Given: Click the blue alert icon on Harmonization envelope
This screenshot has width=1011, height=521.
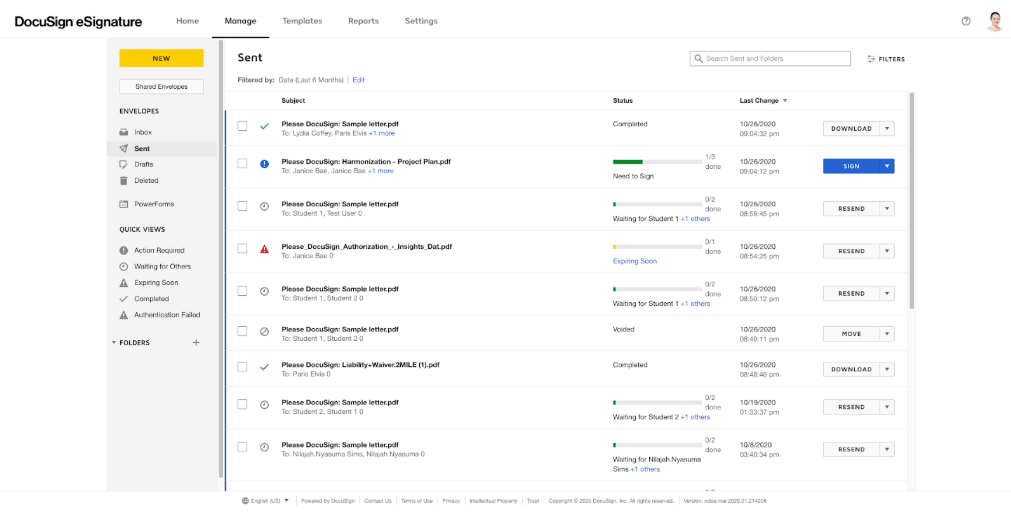Looking at the screenshot, I should 264,164.
